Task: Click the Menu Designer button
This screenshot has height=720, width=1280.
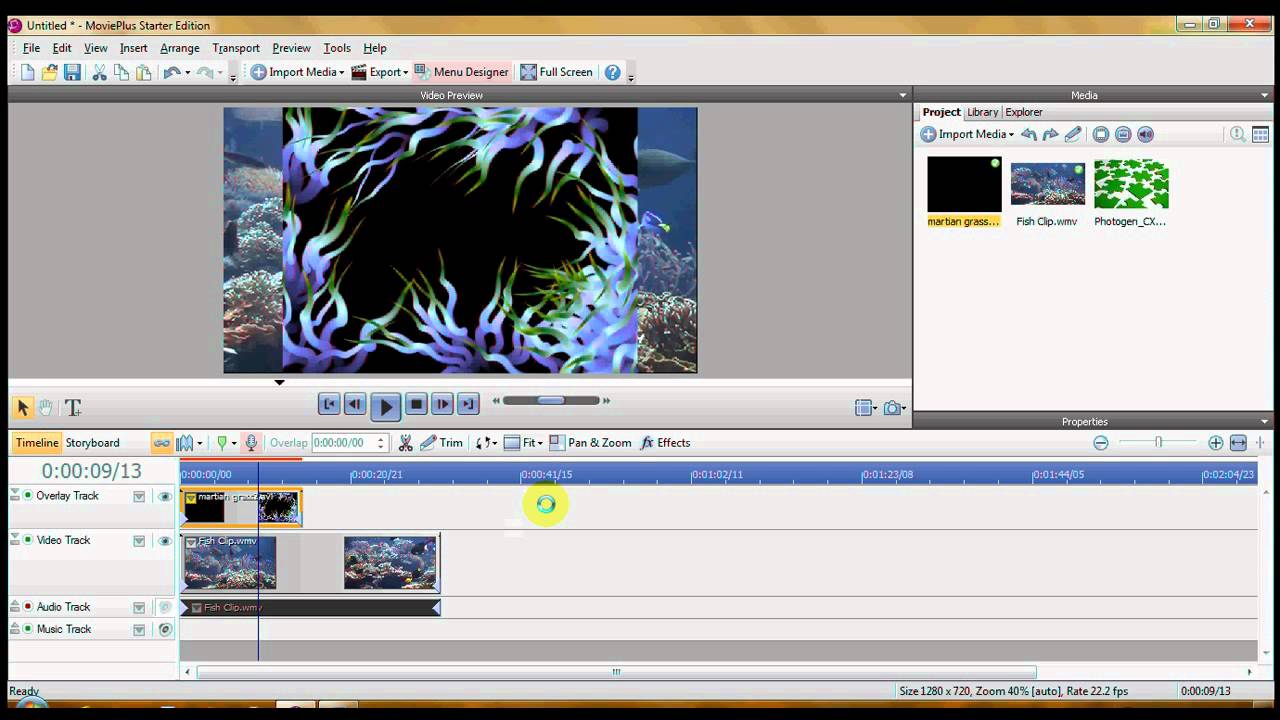Action: click(462, 72)
